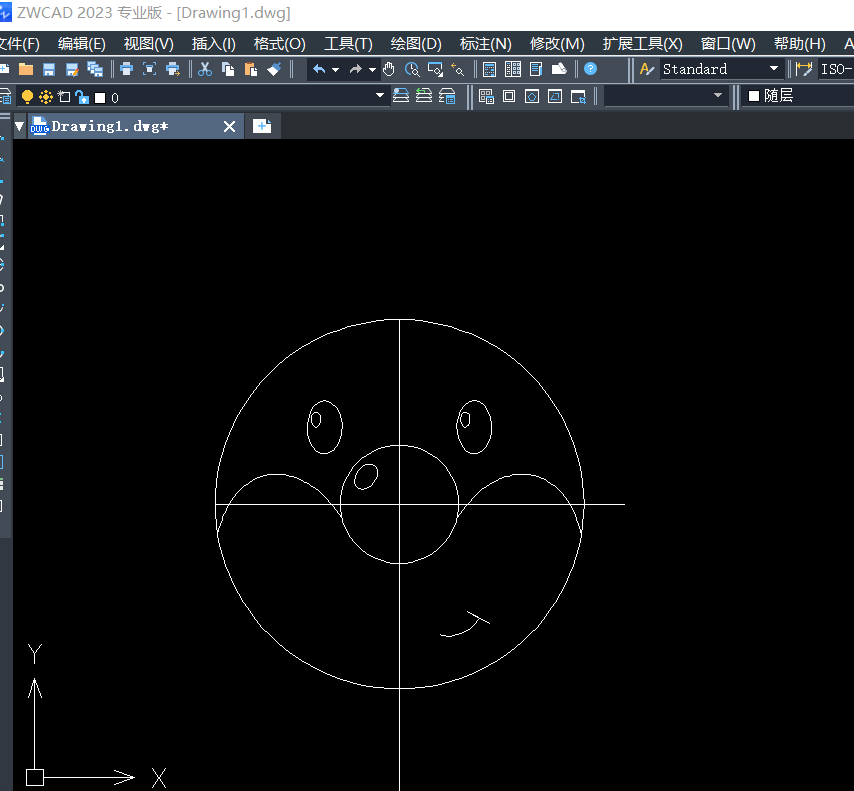Open the Properties panel icon
Viewport: 854px width, 791px height.
tap(490, 69)
